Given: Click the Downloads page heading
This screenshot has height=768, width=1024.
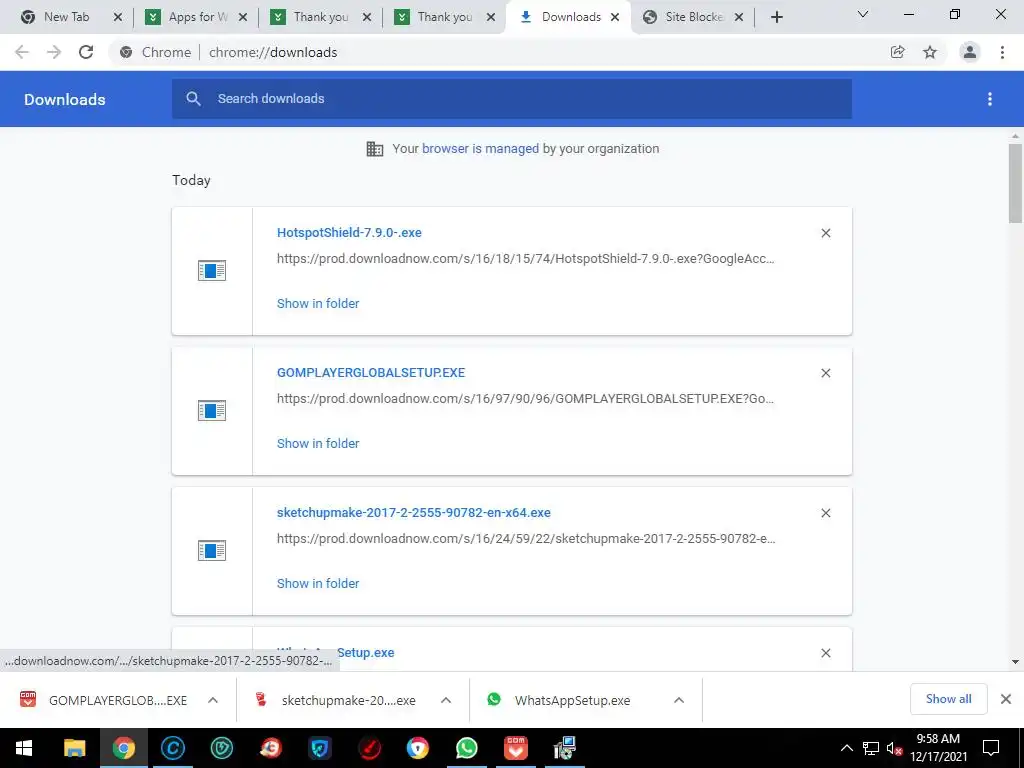Looking at the screenshot, I should point(65,99).
